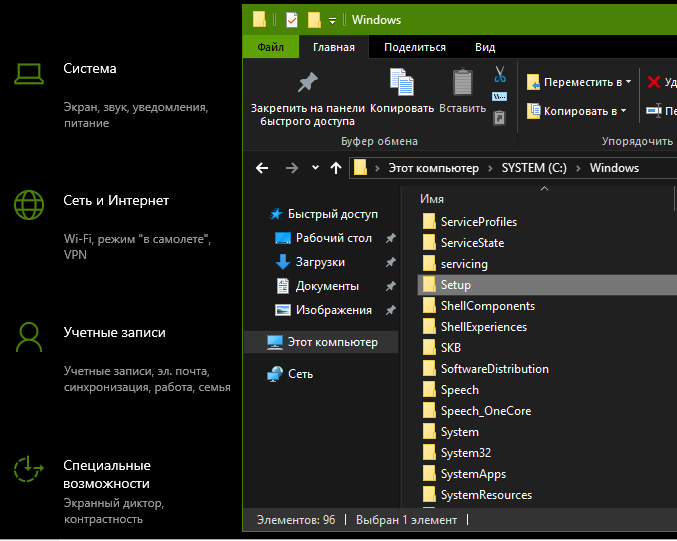Select the ShellExperiences folder

point(484,327)
